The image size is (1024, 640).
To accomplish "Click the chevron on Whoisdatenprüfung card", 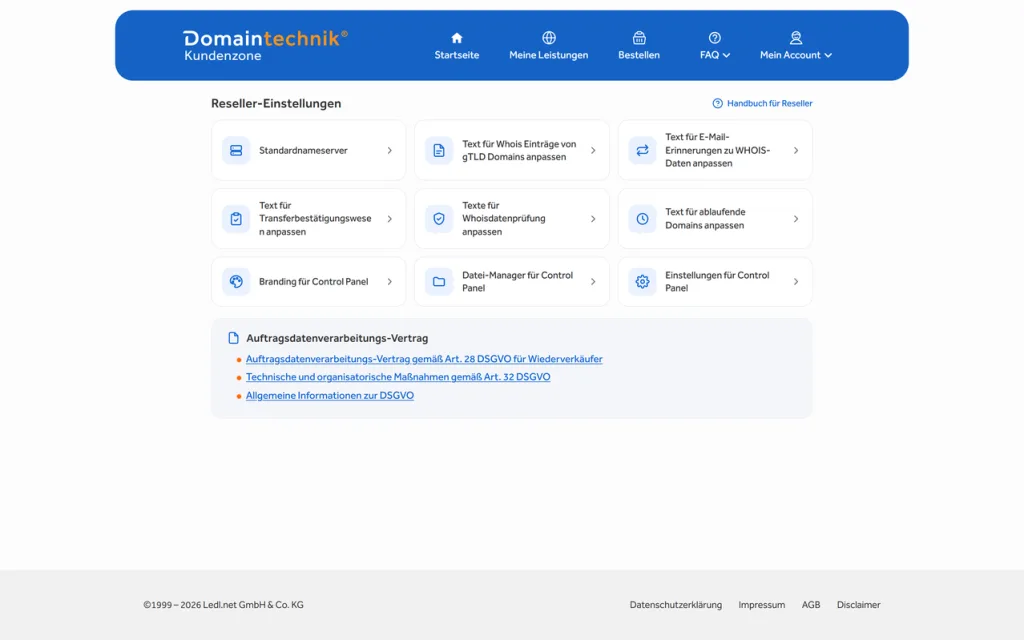I will (x=593, y=219).
